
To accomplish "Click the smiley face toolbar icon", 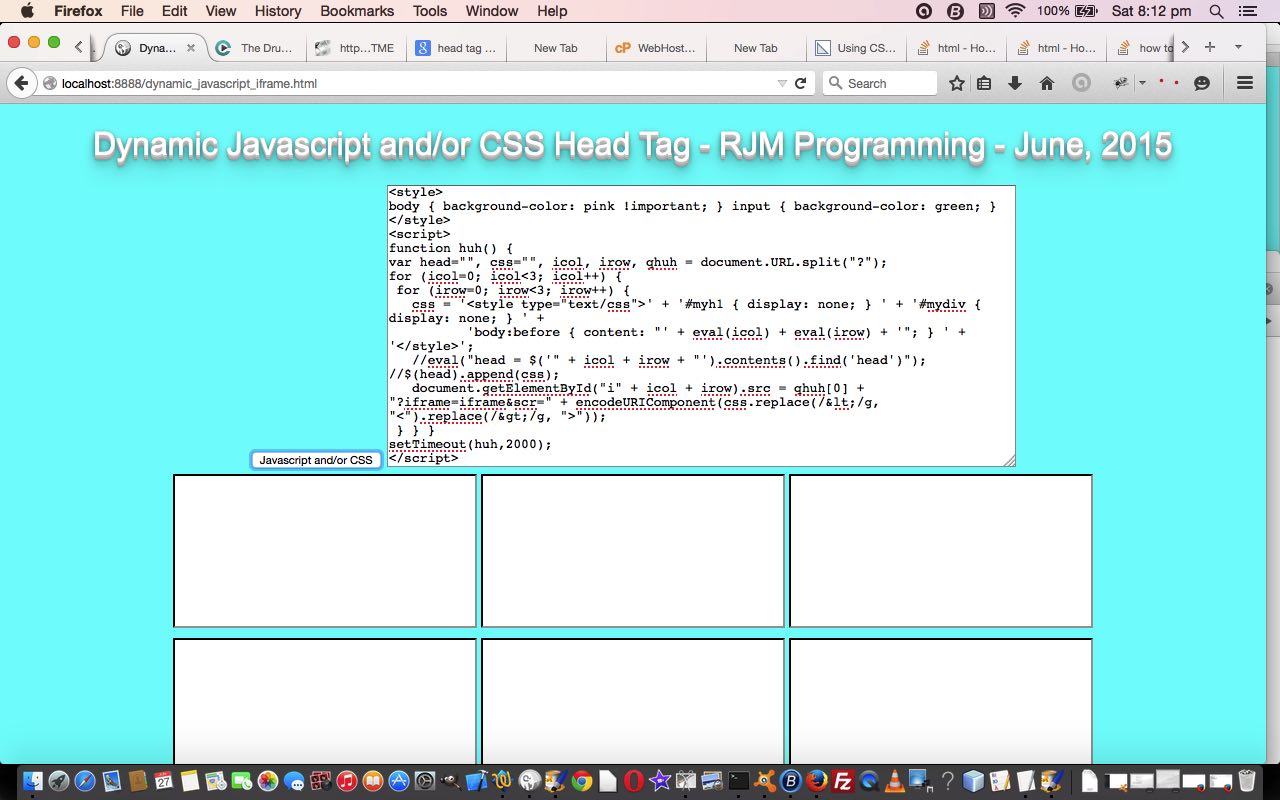I will 1202,84.
